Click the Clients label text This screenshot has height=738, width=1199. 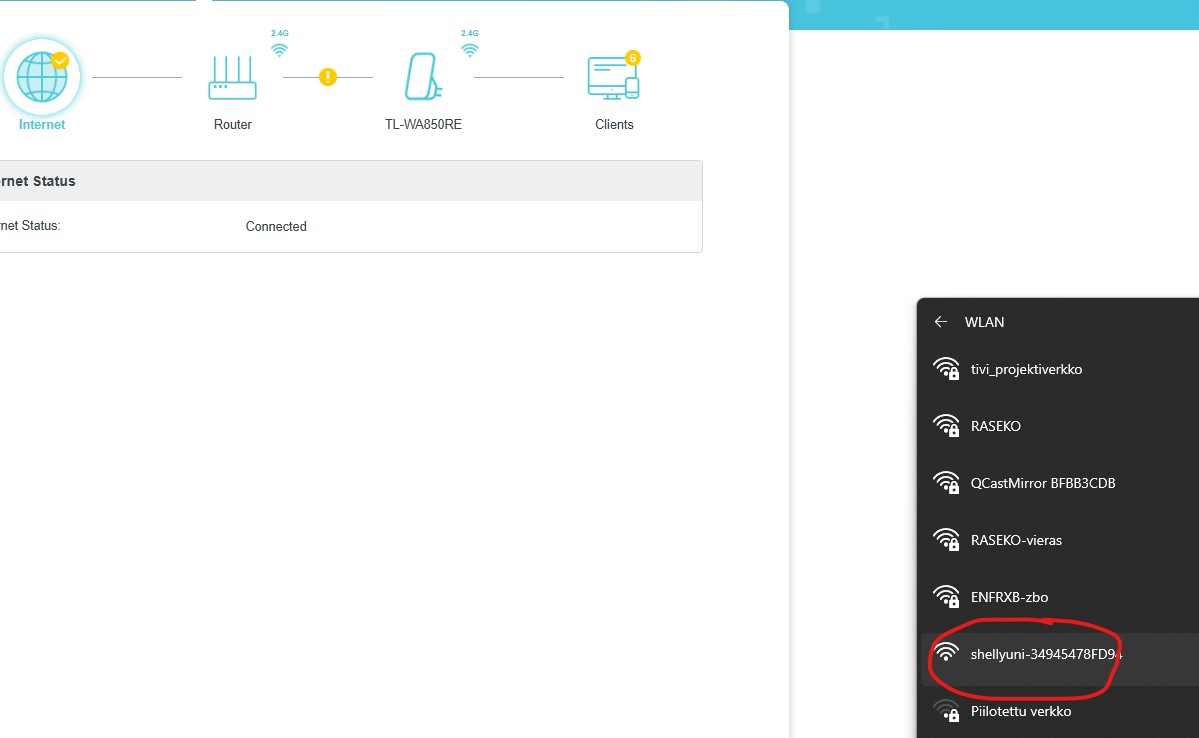point(614,125)
